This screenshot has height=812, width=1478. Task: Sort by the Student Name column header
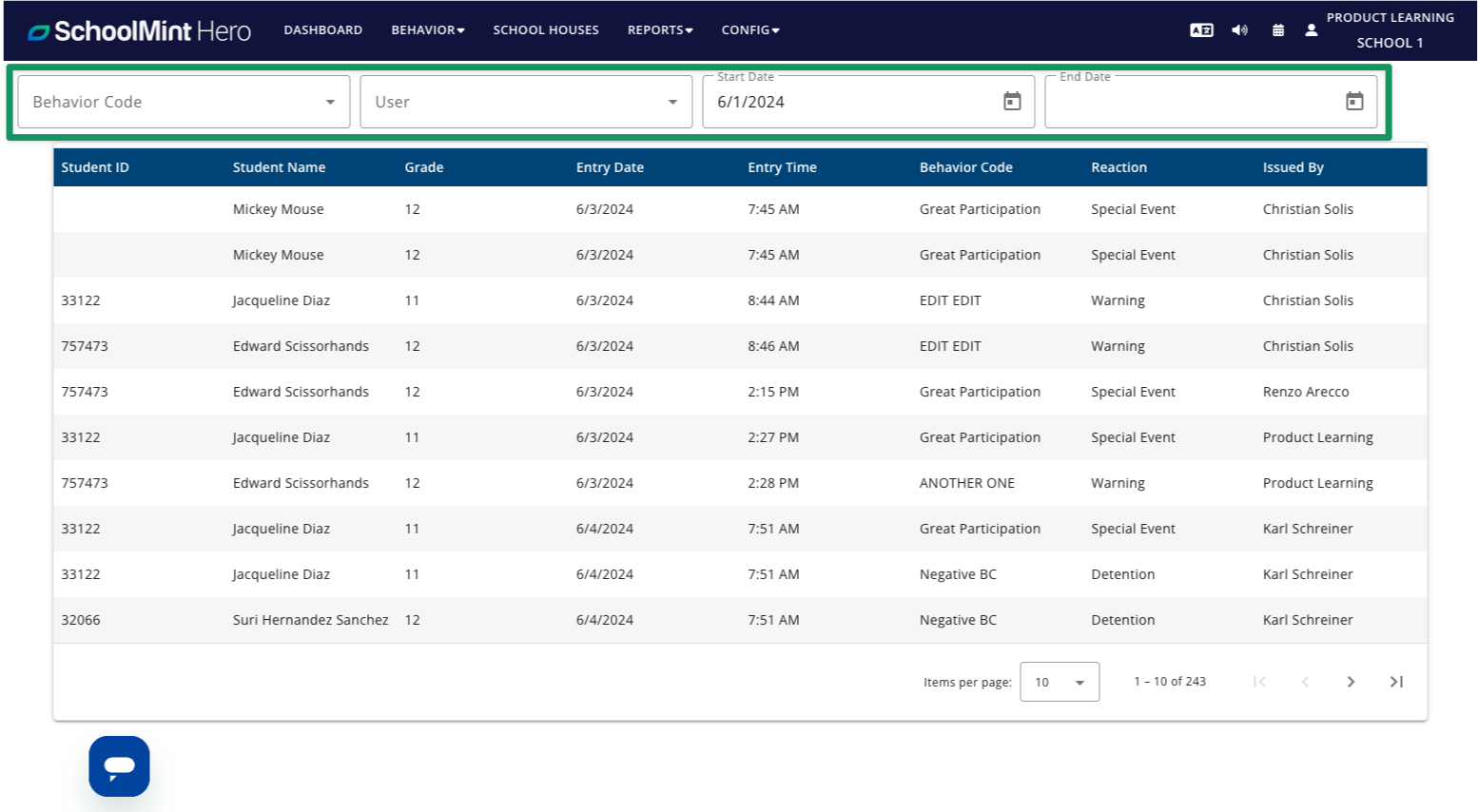pyautogui.click(x=279, y=167)
